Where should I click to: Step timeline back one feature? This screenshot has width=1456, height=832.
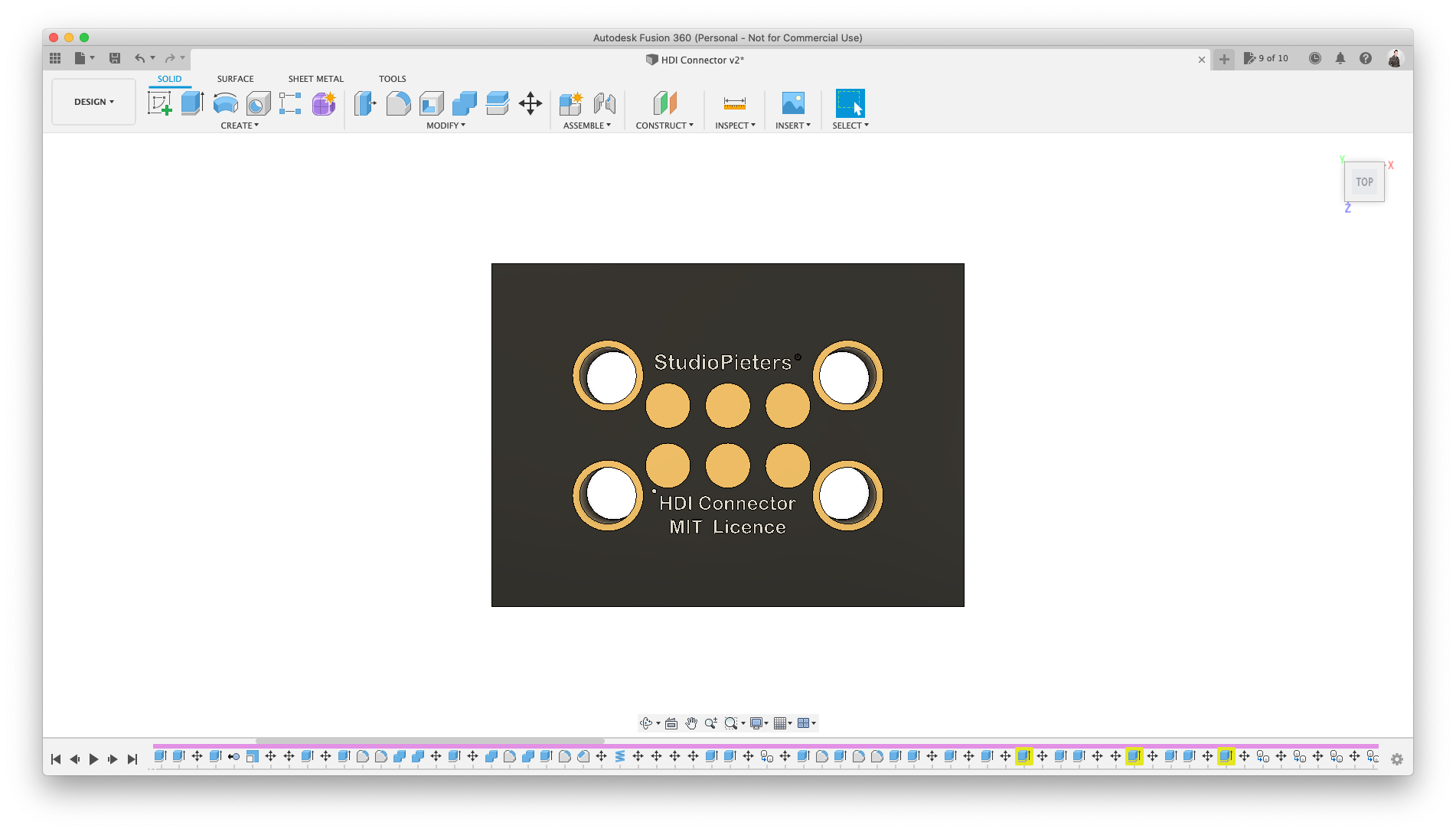coord(75,759)
